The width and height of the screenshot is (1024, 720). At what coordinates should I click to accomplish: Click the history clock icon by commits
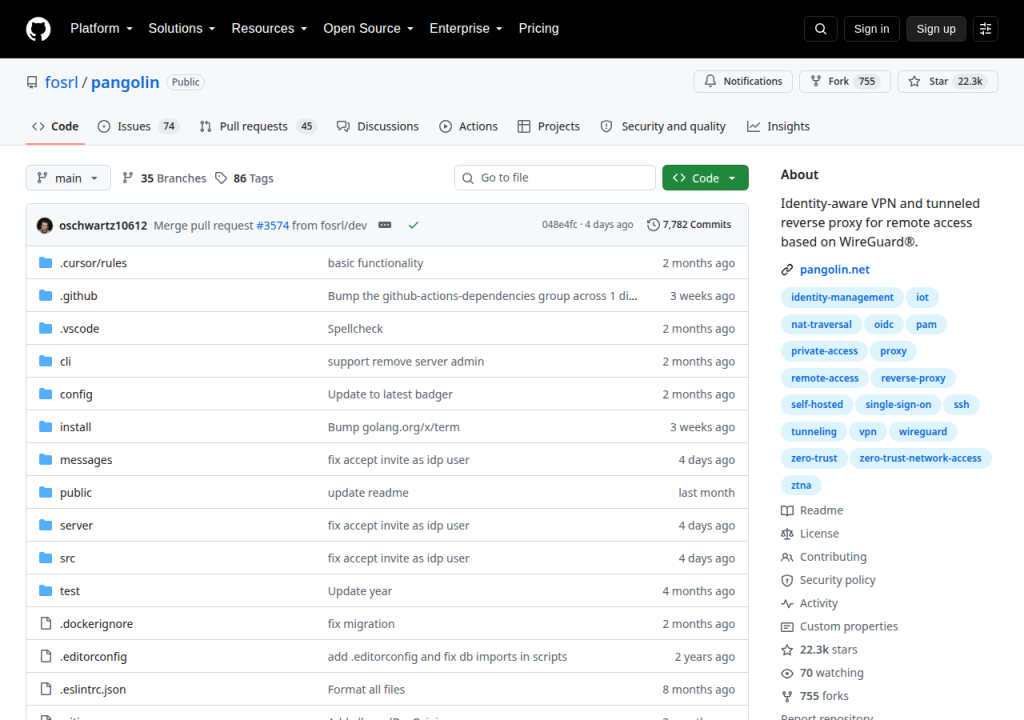(x=652, y=225)
